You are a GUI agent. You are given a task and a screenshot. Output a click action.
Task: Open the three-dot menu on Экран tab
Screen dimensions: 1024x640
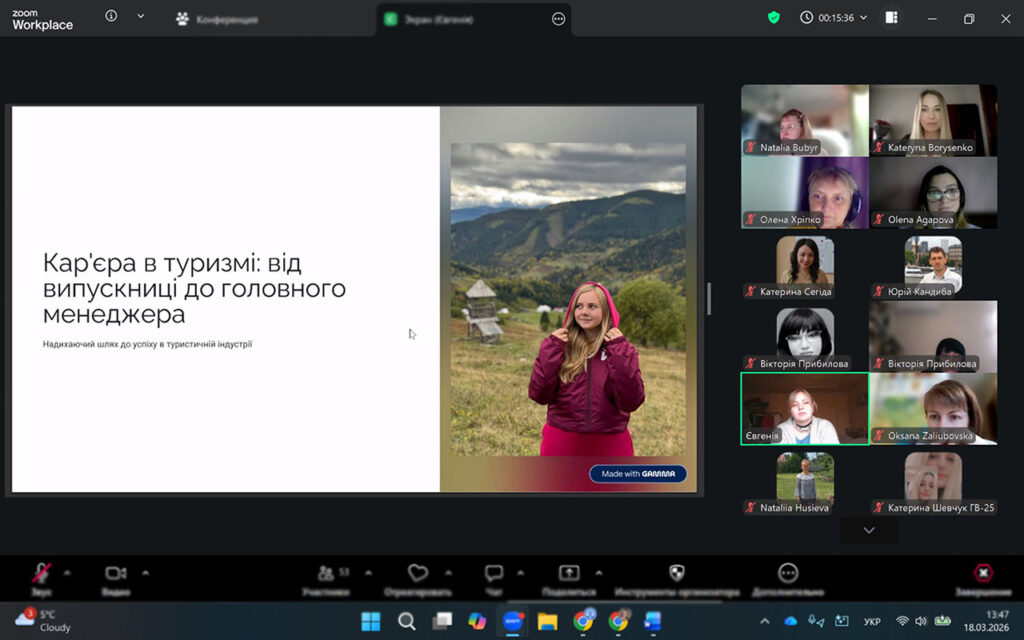pyautogui.click(x=559, y=19)
